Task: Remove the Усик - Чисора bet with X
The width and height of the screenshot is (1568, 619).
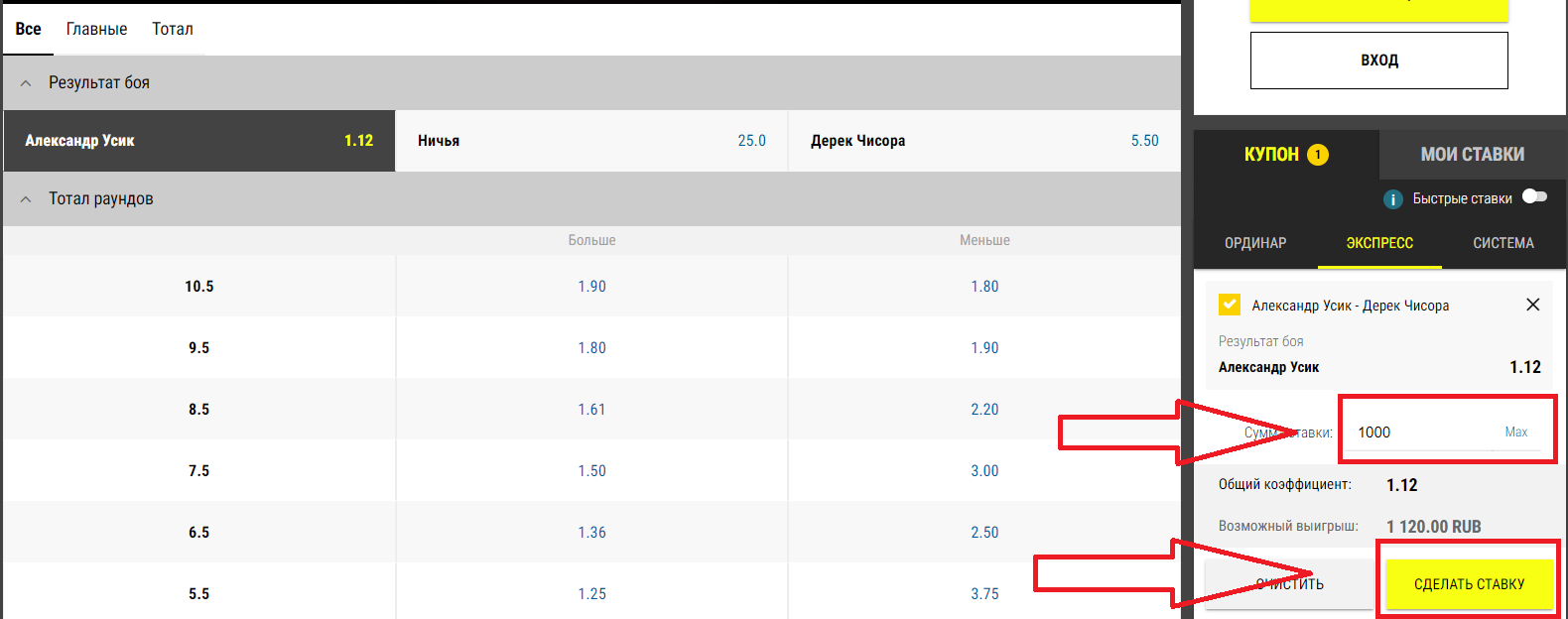Action: click(x=1532, y=305)
